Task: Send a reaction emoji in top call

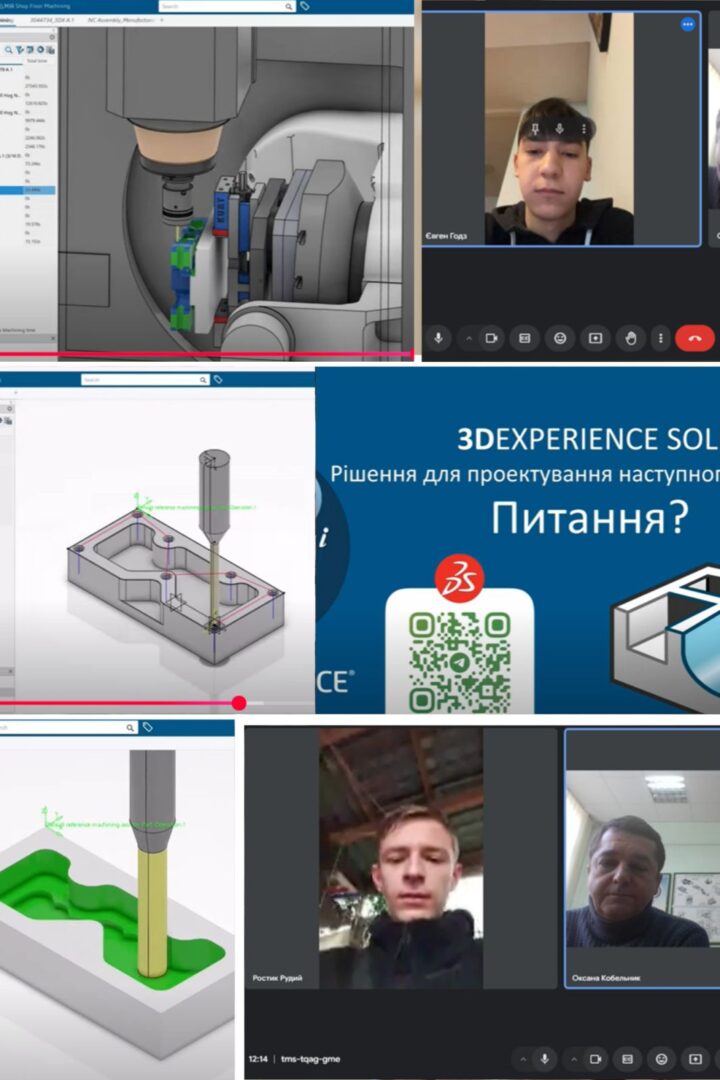Action: tap(560, 338)
